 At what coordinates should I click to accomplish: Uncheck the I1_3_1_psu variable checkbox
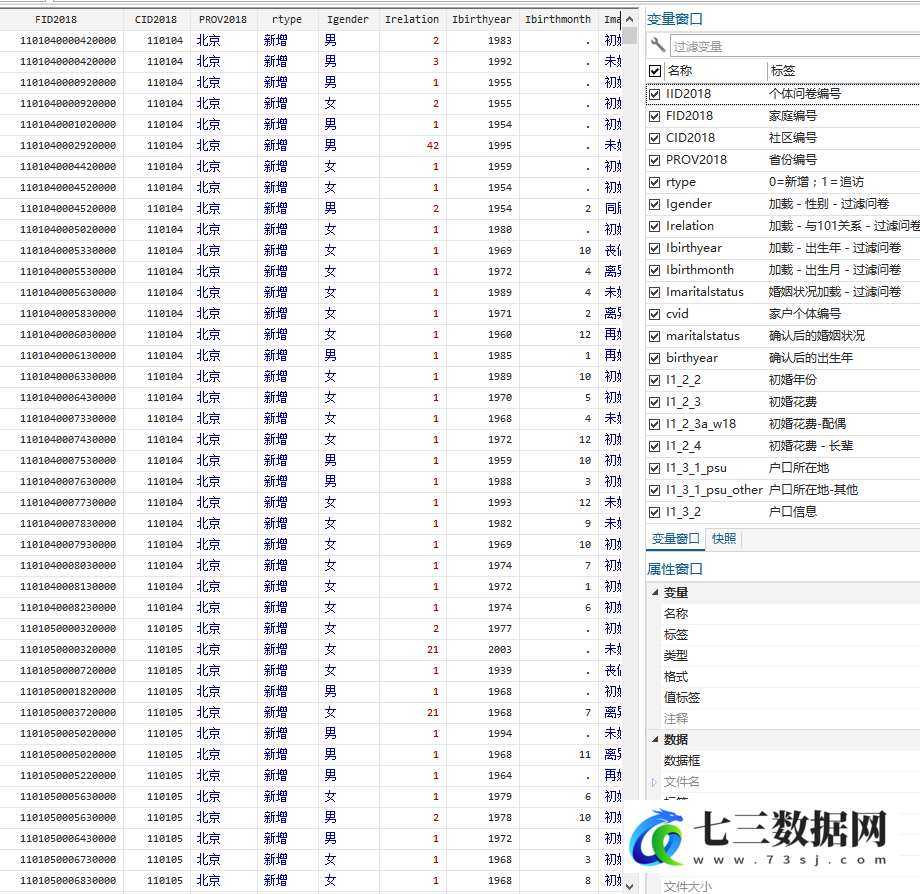click(655, 468)
